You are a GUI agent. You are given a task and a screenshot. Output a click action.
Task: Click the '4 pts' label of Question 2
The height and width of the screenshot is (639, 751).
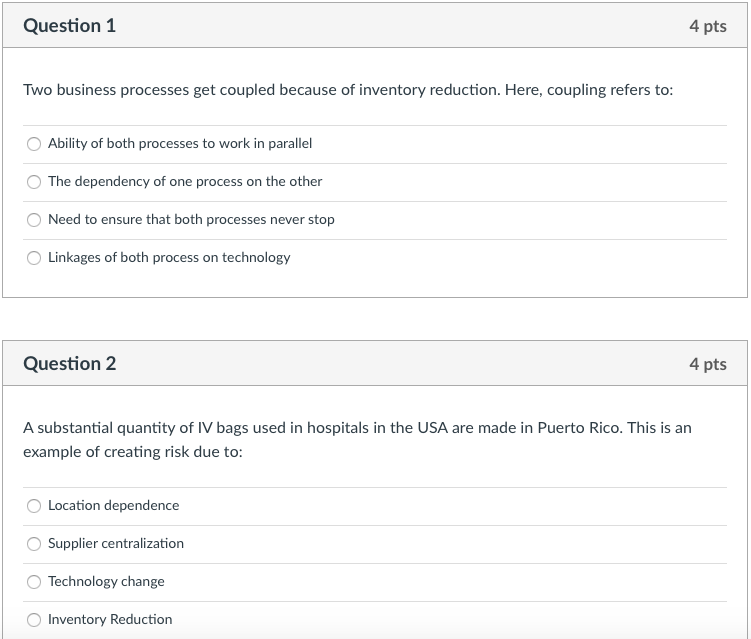click(x=708, y=364)
